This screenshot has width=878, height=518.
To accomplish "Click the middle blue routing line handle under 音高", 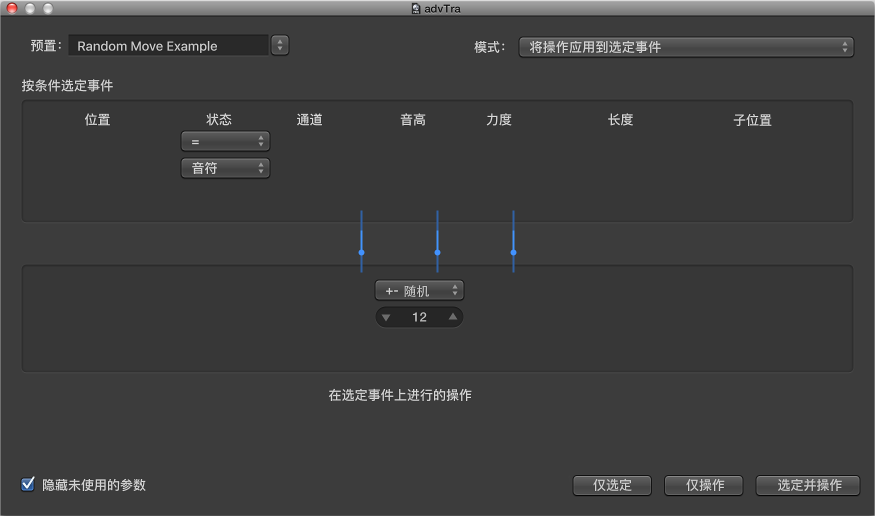I will tap(437, 253).
